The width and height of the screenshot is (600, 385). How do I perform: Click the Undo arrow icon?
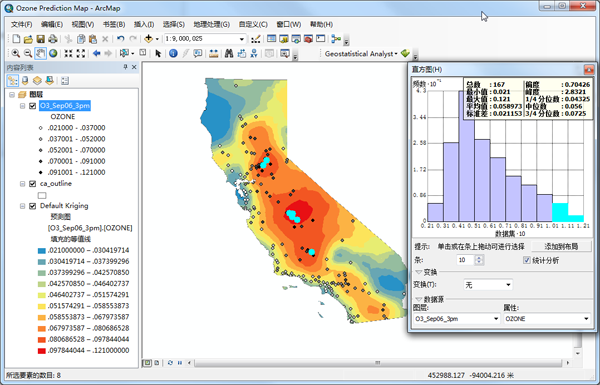coord(121,39)
